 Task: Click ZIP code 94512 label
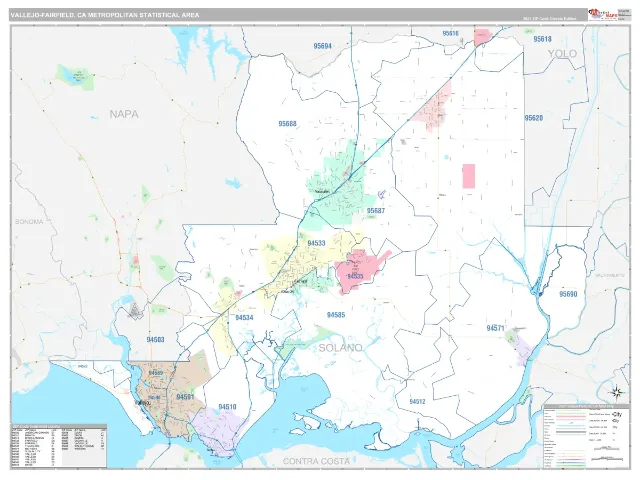click(417, 402)
